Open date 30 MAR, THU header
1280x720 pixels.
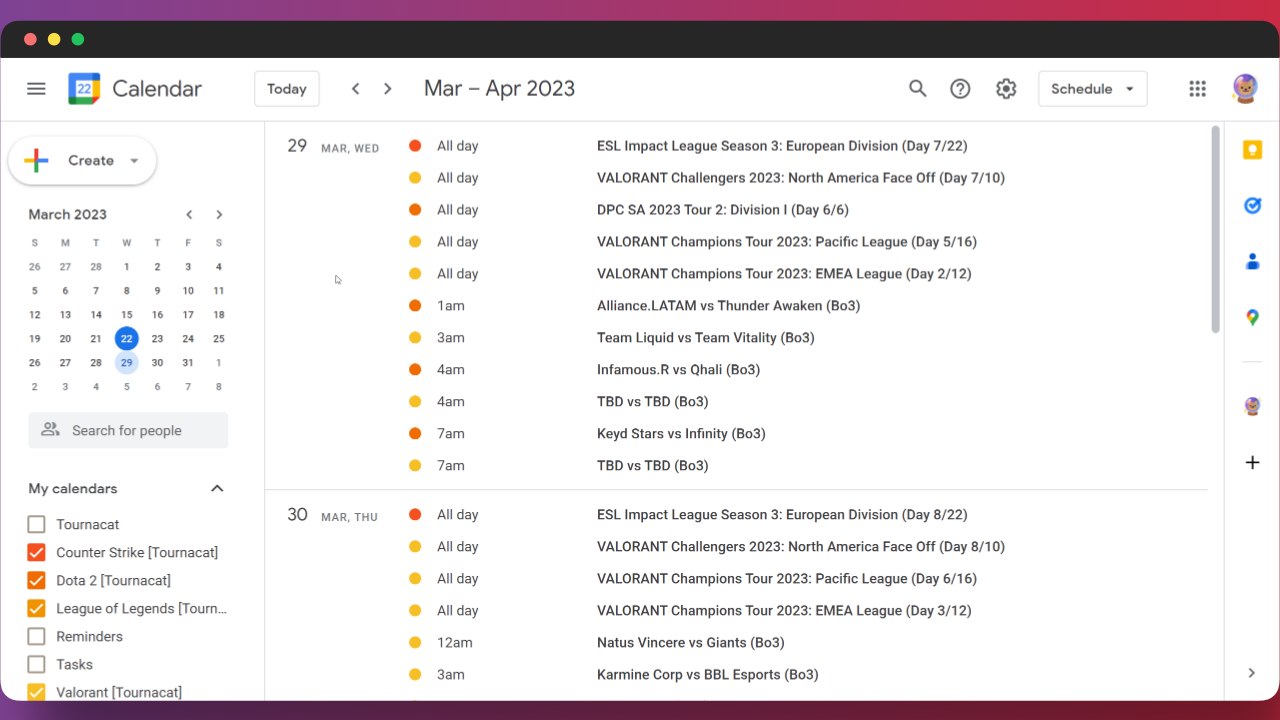(x=333, y=515)
